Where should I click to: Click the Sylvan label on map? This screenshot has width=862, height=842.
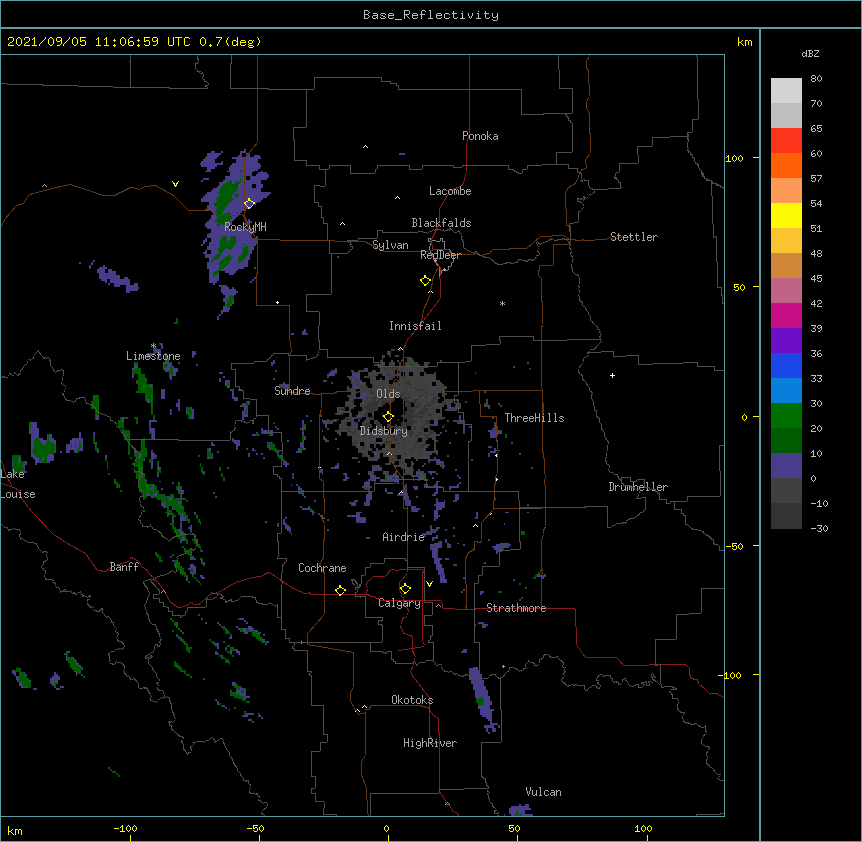(x=390, y=245)
